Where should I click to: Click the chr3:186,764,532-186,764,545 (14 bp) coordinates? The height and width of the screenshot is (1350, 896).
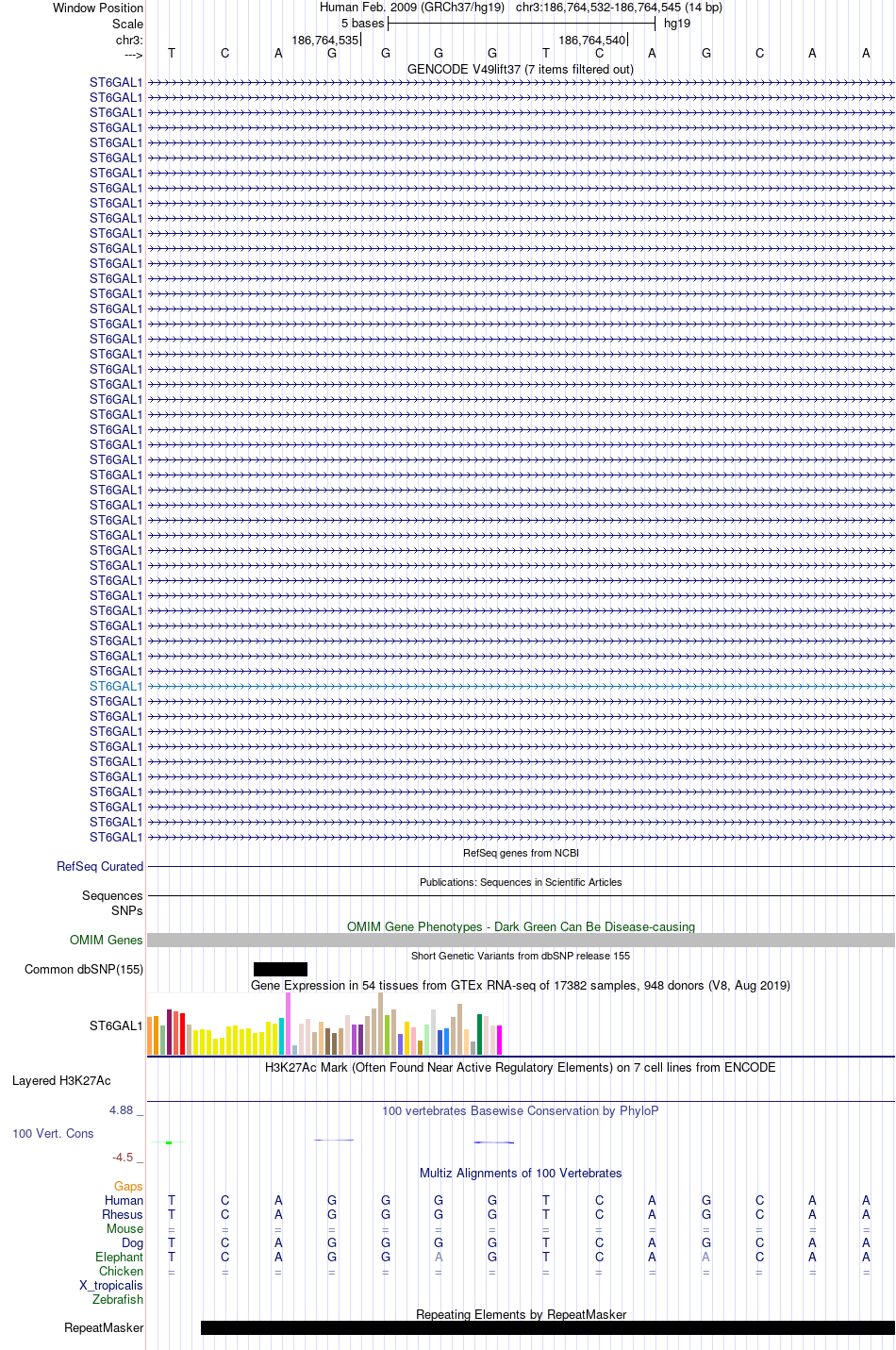coord(619,8)
